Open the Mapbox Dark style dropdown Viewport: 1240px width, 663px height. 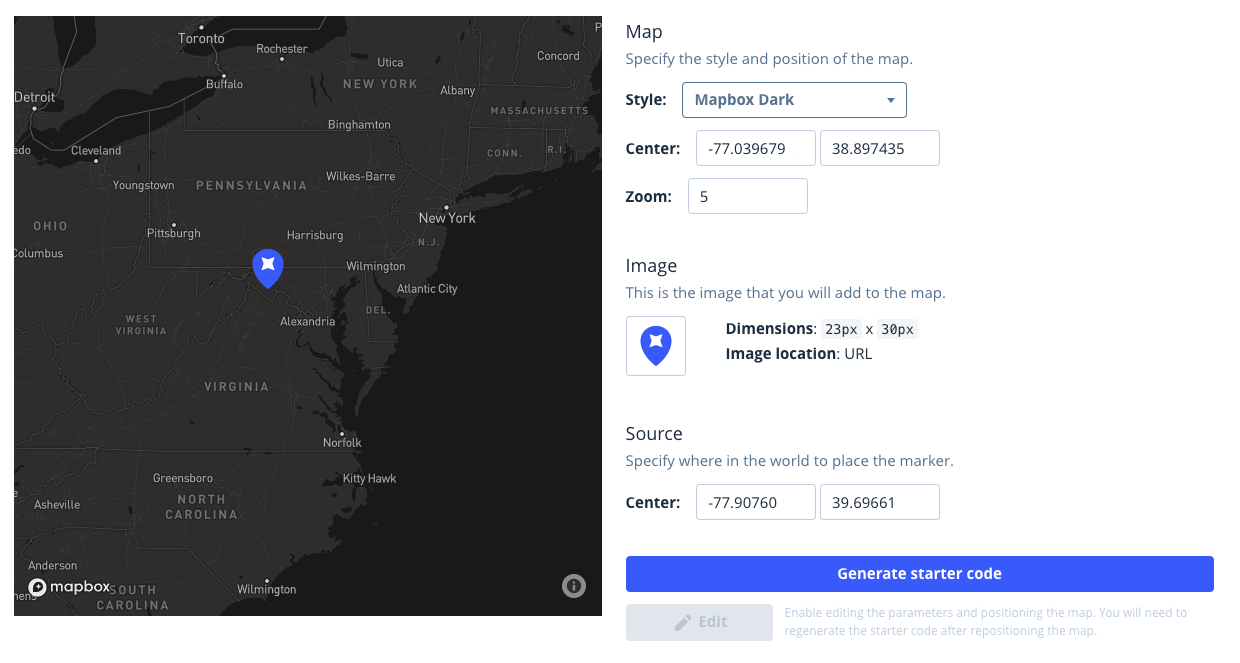(794, 100)
